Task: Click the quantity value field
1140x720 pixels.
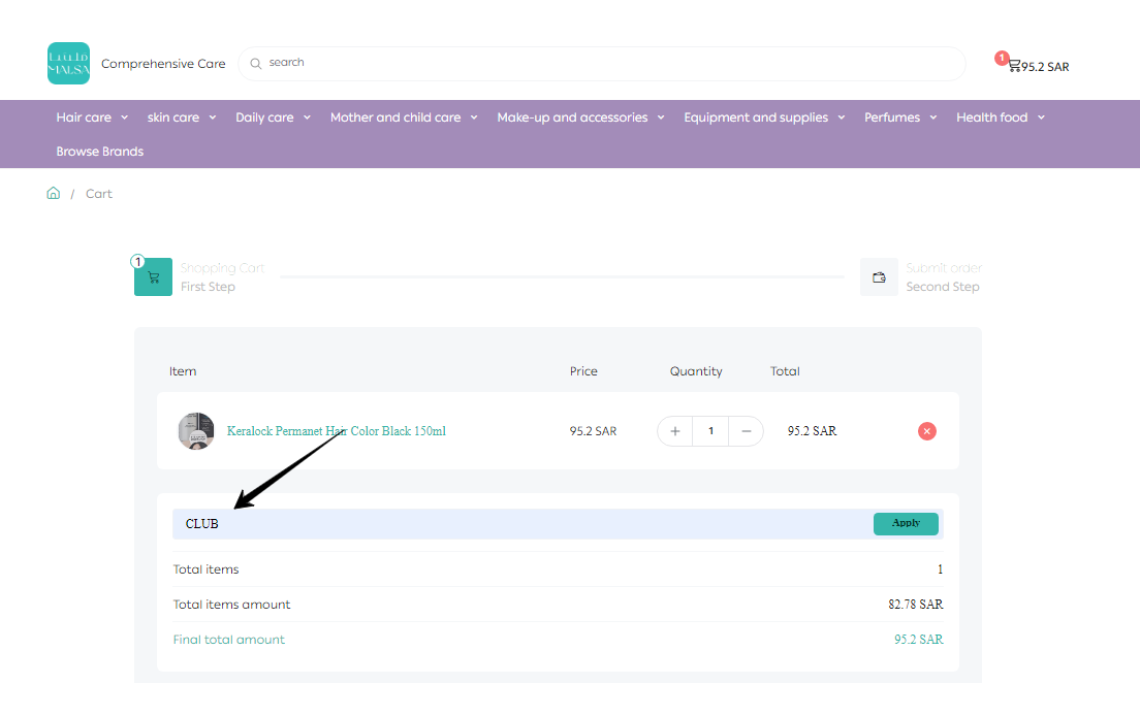Action: 710,431
